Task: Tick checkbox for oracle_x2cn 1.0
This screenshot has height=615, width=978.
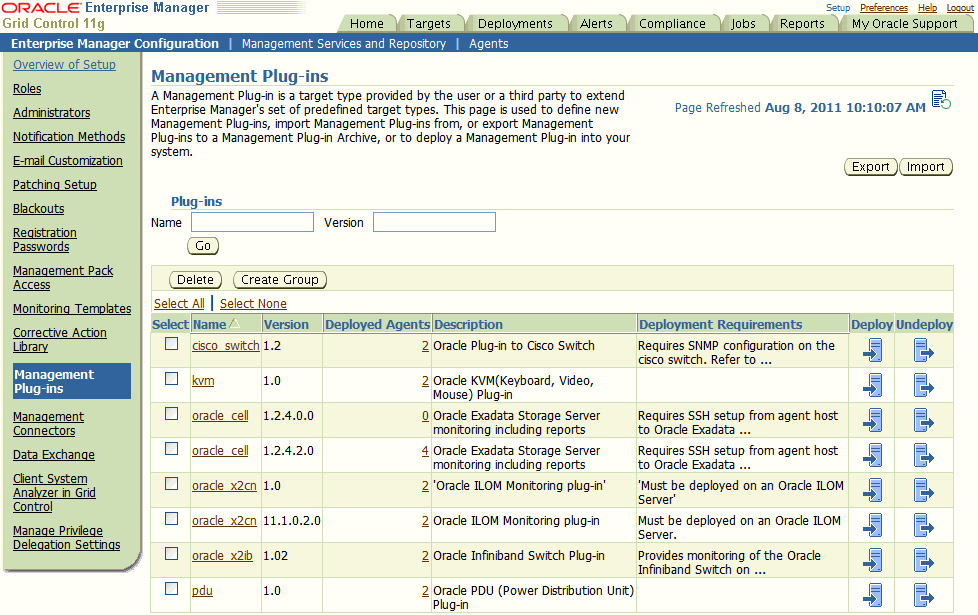Action: tap(172, 483)
